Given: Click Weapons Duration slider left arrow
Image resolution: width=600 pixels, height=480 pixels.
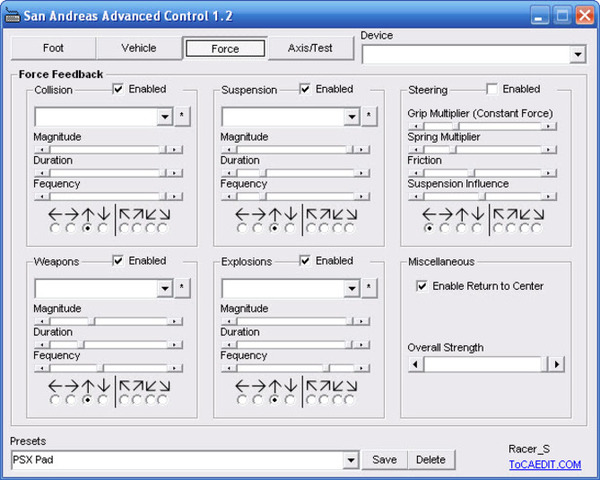Looking at the screenshot, I should point(42,345).
